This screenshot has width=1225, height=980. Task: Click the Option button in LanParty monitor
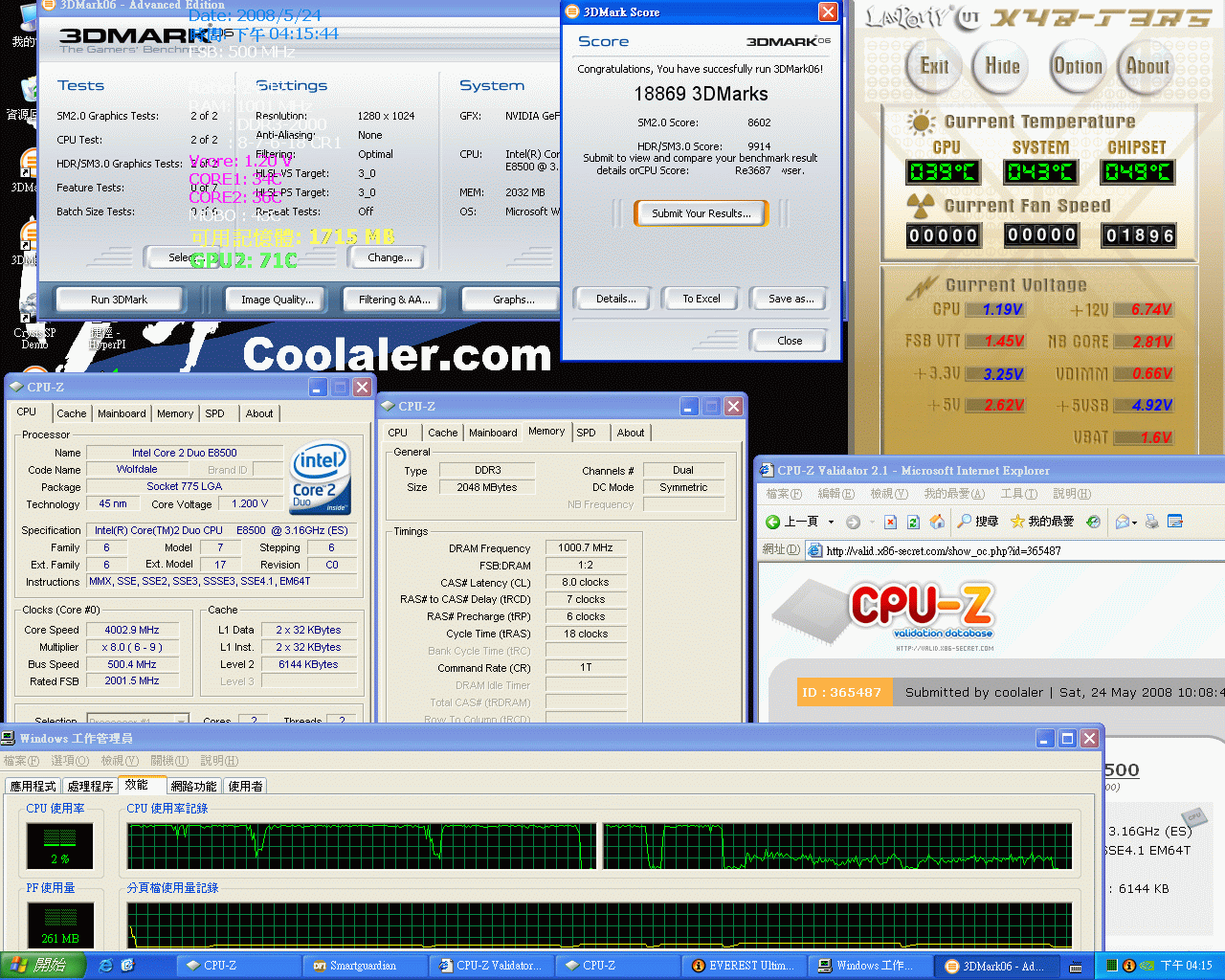pos(1078,66)
